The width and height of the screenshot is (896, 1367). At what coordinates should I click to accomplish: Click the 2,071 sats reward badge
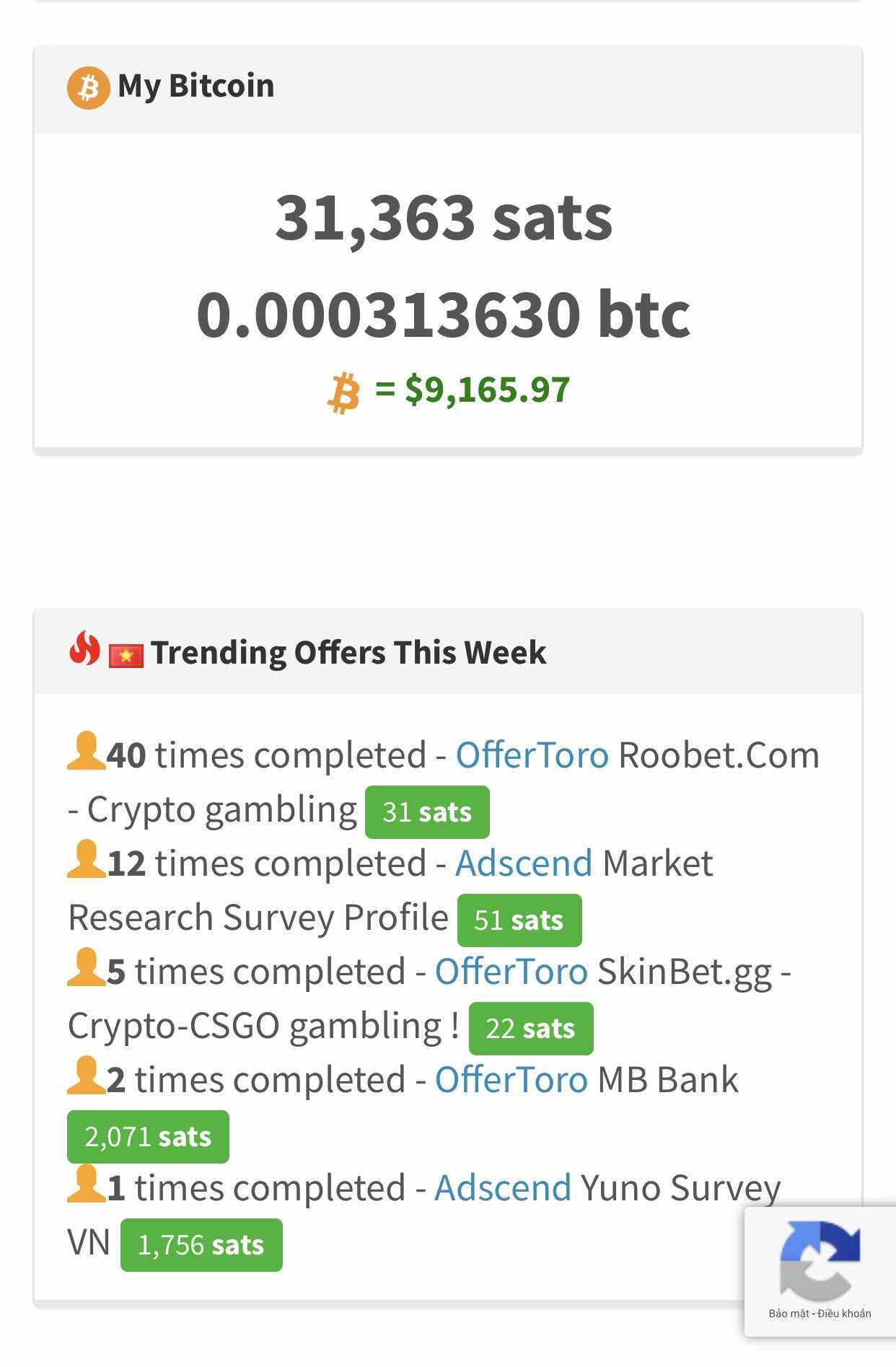click(x=148, y=1137)
